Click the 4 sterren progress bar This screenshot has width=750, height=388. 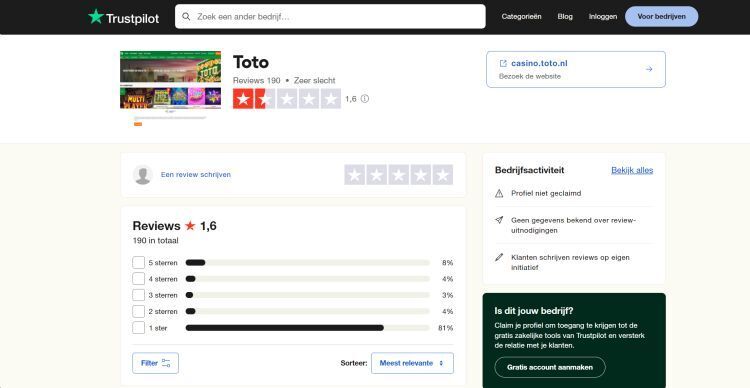pyautogui.click(x=308, y=279)
